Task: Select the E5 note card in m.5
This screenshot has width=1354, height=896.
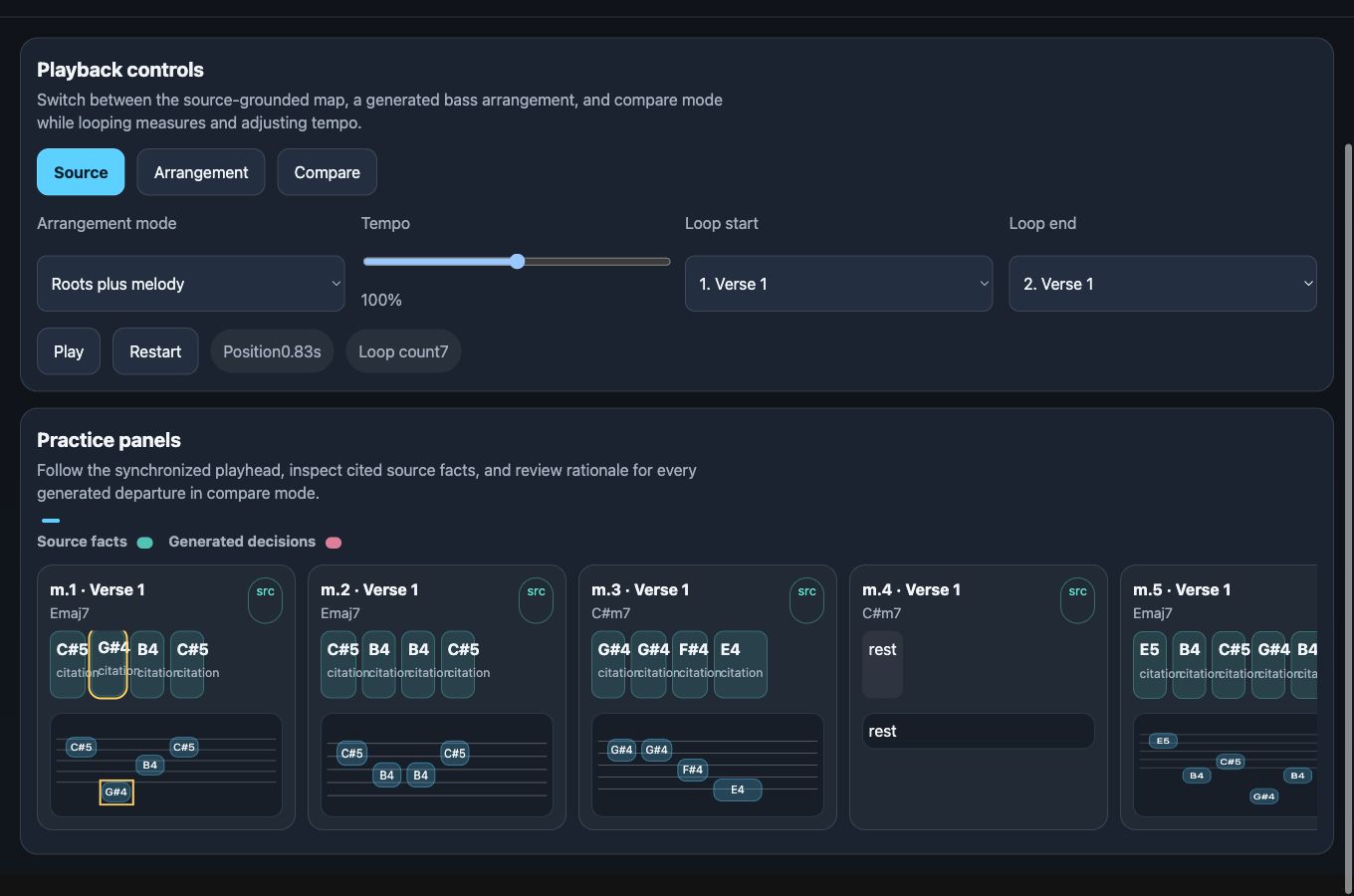Action: pyautogui.click(x=1150, y=664)
